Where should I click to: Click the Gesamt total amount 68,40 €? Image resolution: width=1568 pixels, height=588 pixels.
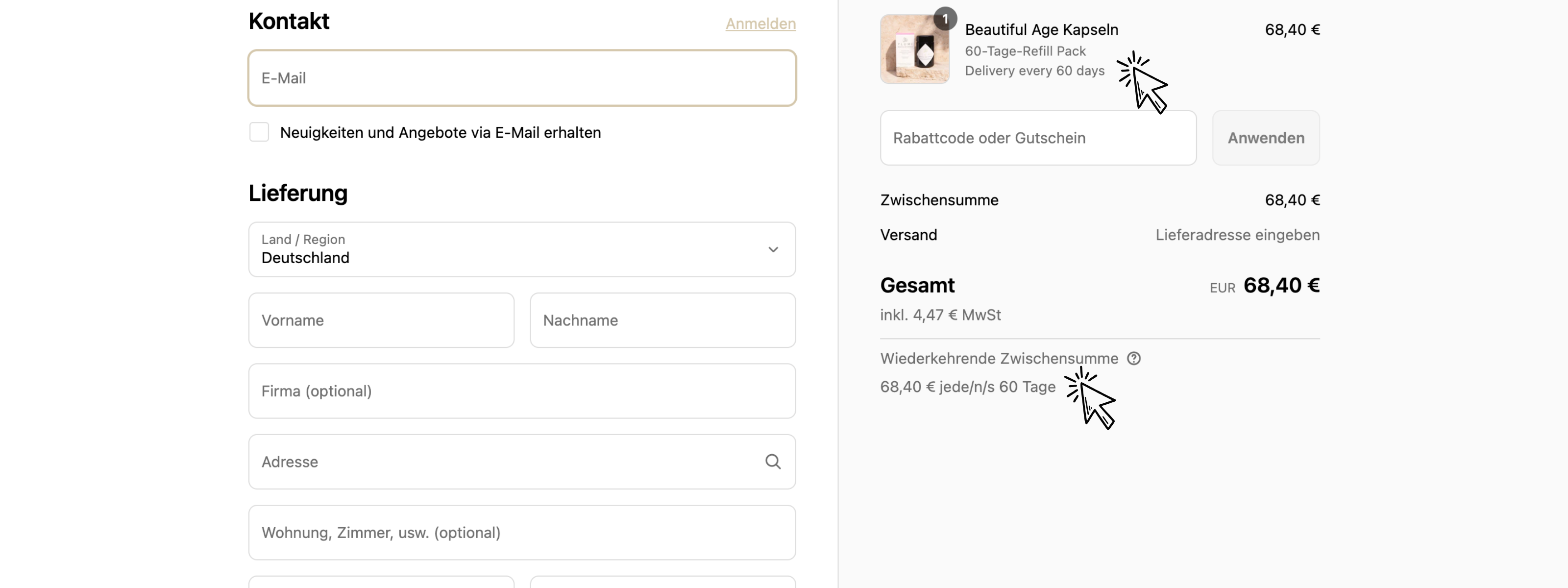point(1281,286)
